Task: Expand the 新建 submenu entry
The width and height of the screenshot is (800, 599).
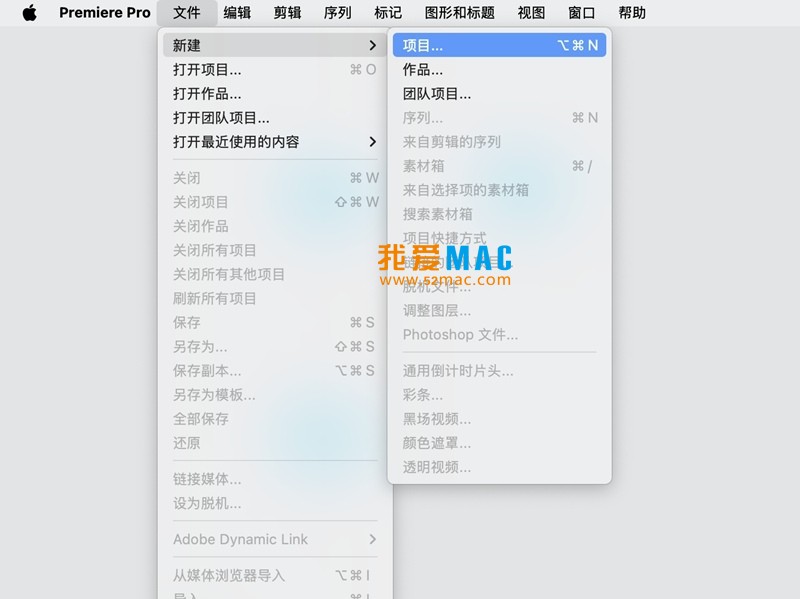Action: click(x=275, y=45)
